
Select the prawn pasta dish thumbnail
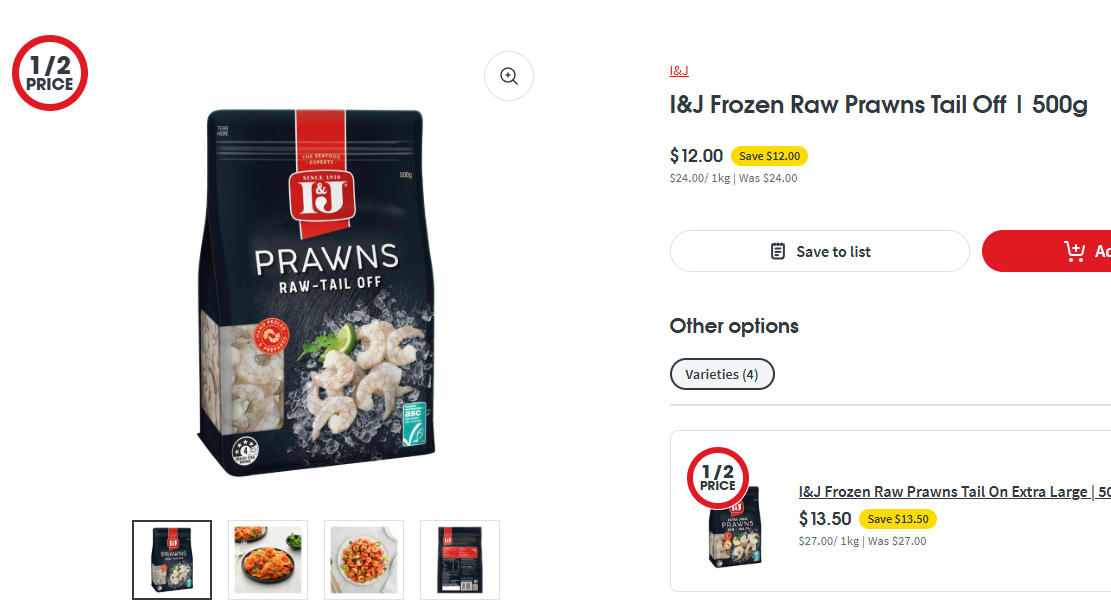[268, 559]
